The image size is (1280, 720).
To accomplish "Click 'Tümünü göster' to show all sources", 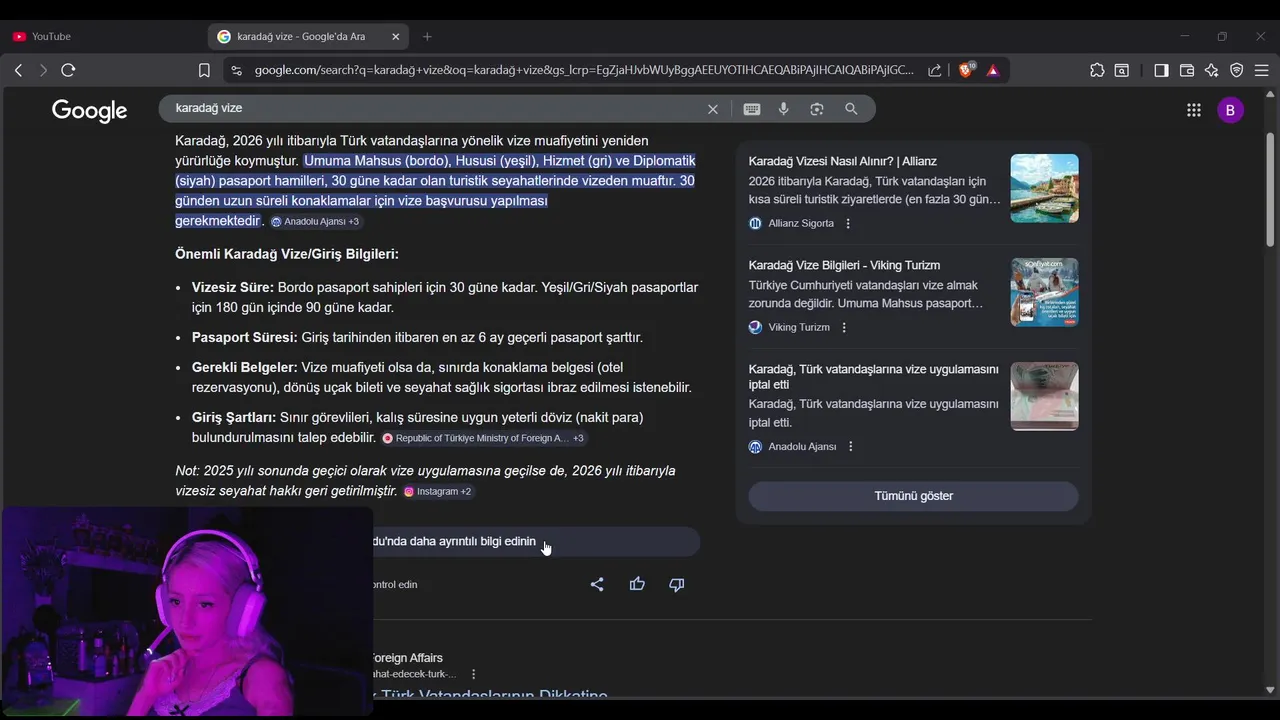I will coord(913,496).
